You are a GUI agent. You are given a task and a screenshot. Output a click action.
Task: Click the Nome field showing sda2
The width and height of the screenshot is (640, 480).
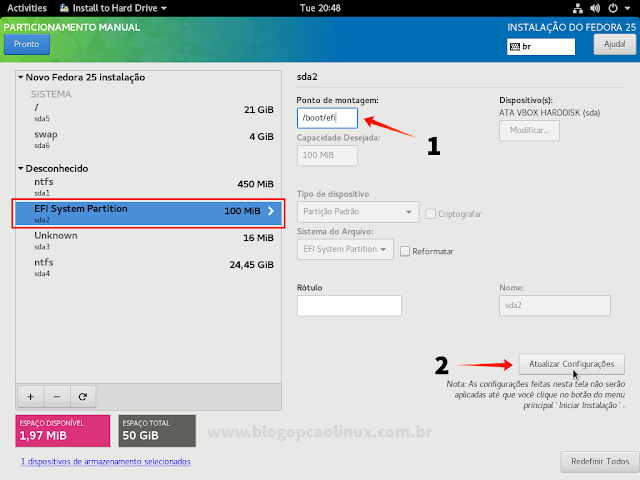coord(555,306)
